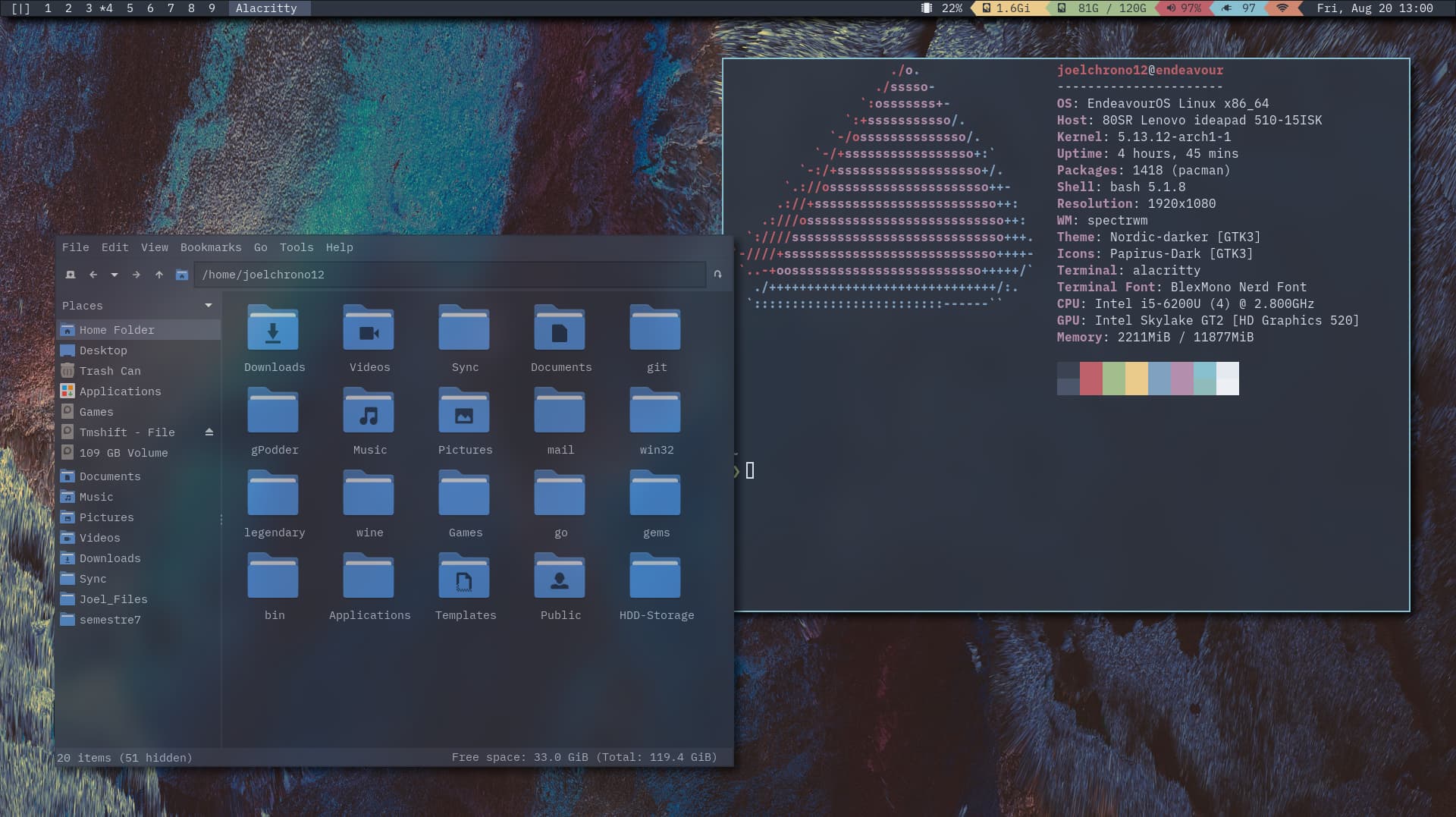1456x817 pixels.
Task: Click the Fri, Aug 20 13:00 clock
Action: click(1375, 8)
